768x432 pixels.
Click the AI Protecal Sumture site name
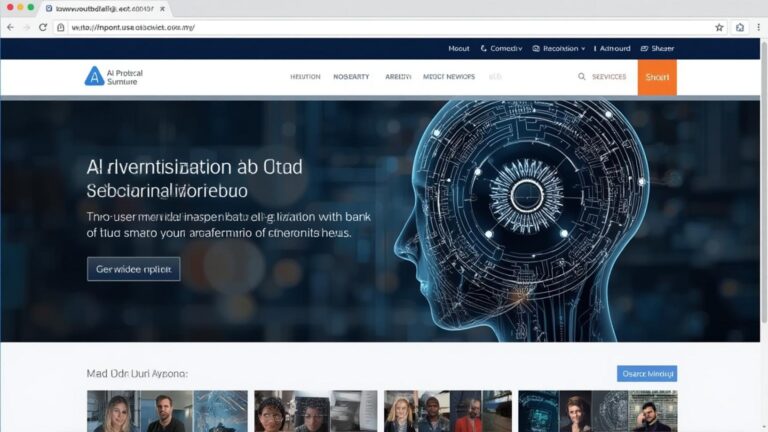(x=125, y=77)
